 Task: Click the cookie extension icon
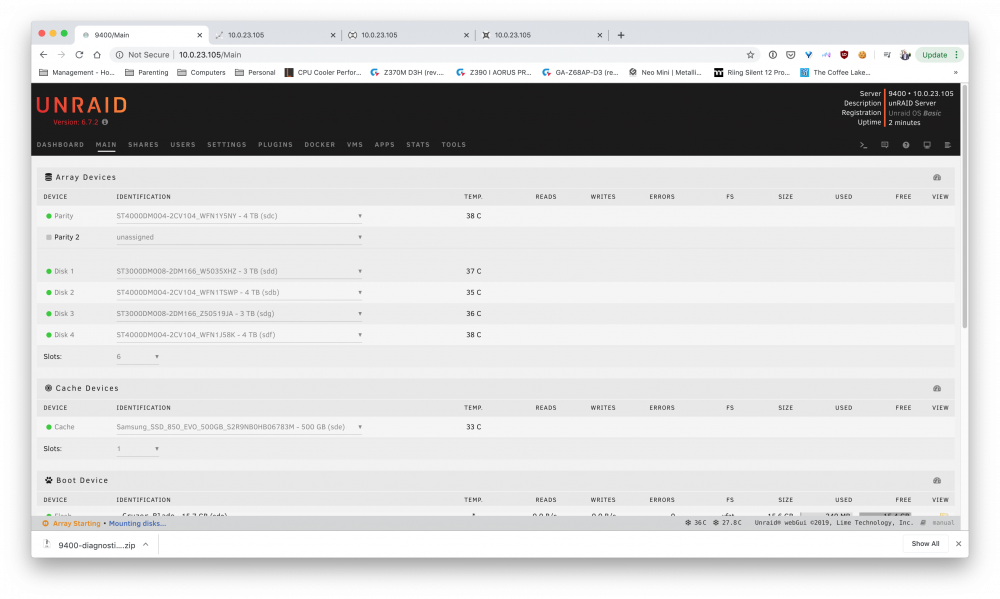click(x=862, y=55)
